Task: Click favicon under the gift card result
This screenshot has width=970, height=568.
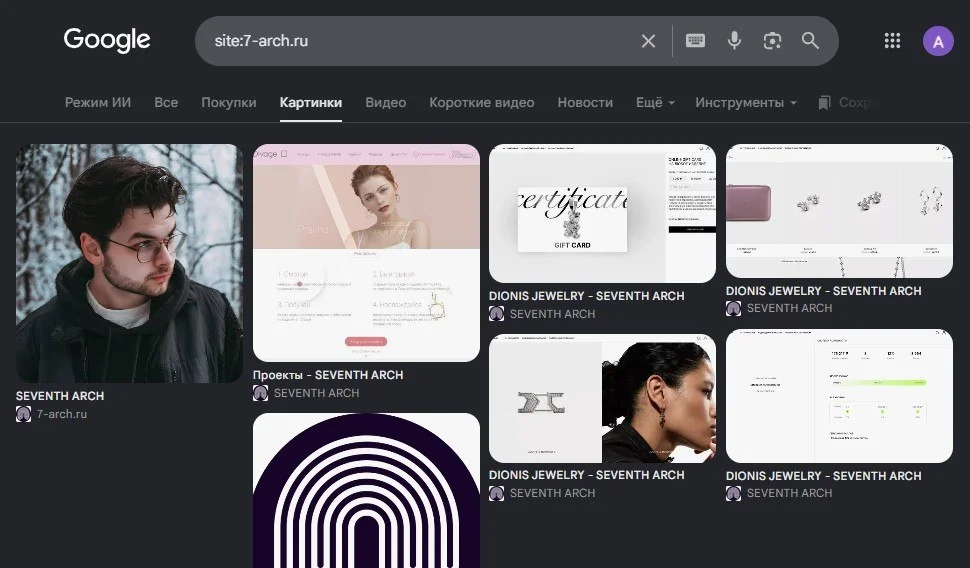Action: pyautogui.click(x=497, y=314)
